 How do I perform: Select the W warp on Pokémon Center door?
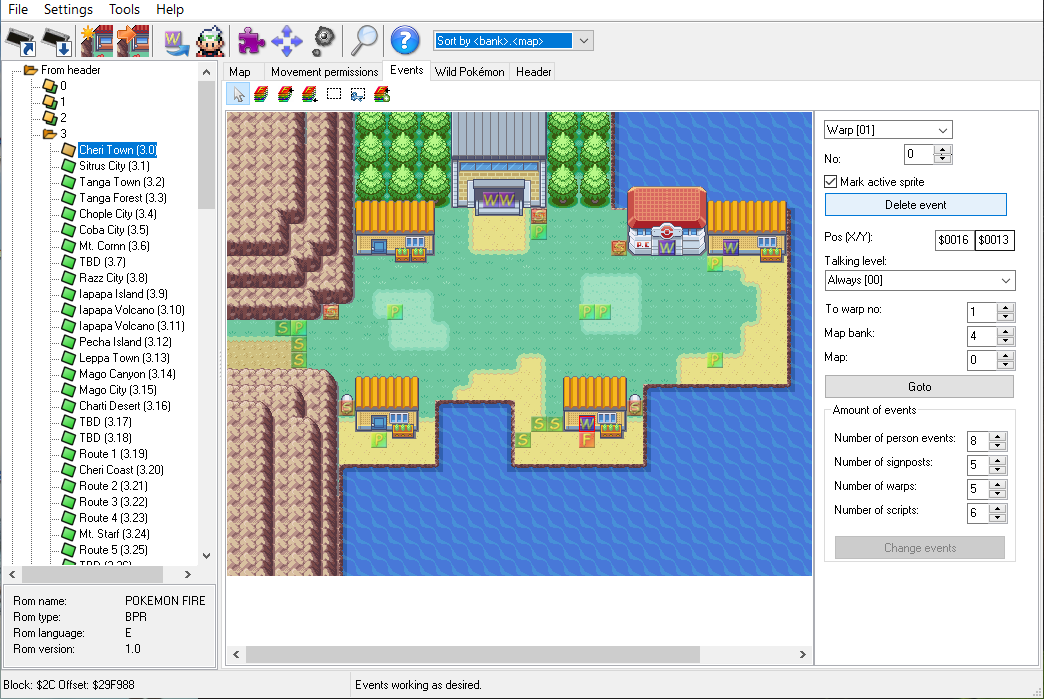(x=666, y=248)
